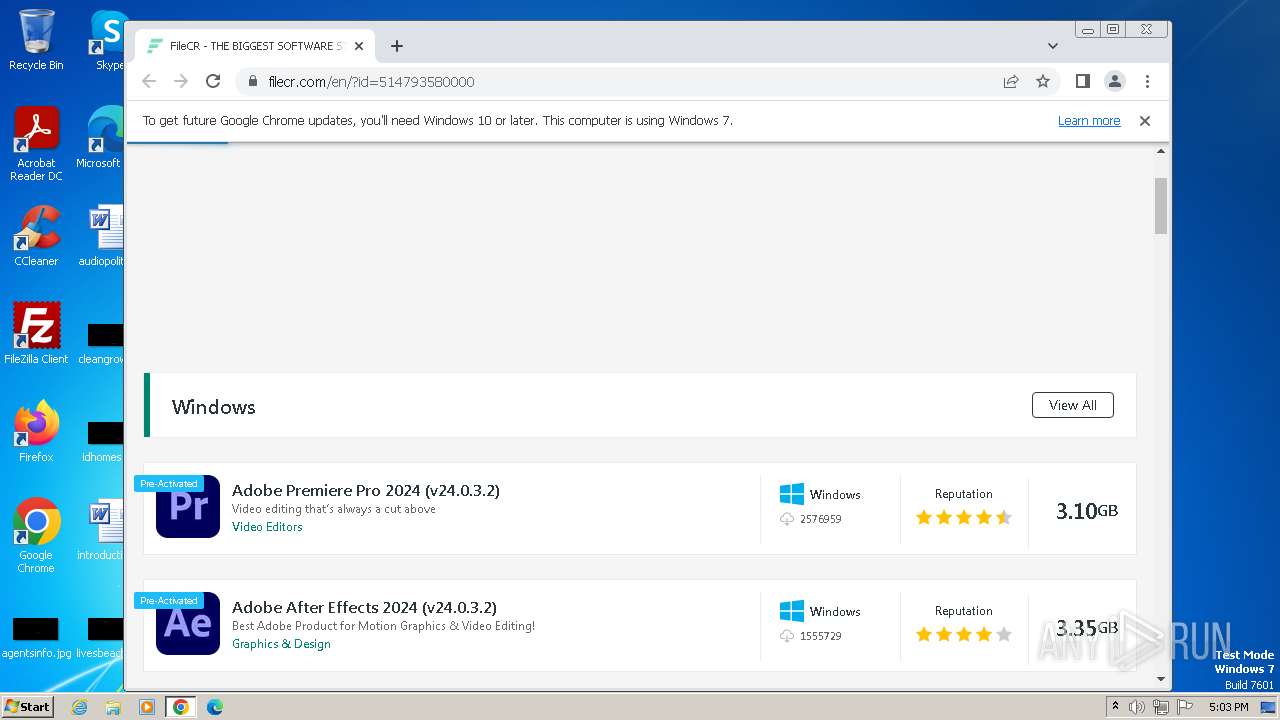This screenshot has height=720, width=1280.
Task: Open the Video Editors category link
Action: coord(267,527)
